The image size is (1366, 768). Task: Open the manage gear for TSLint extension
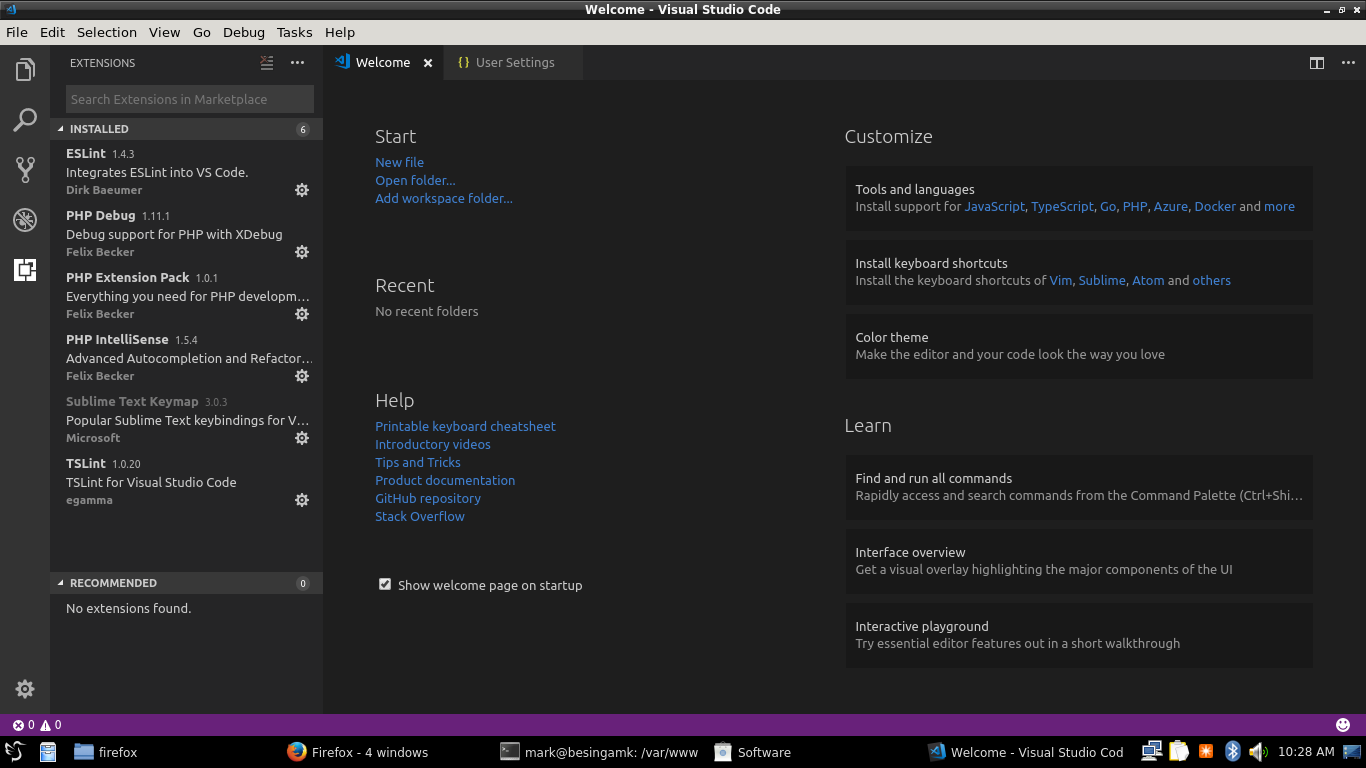tap(302, 500)
